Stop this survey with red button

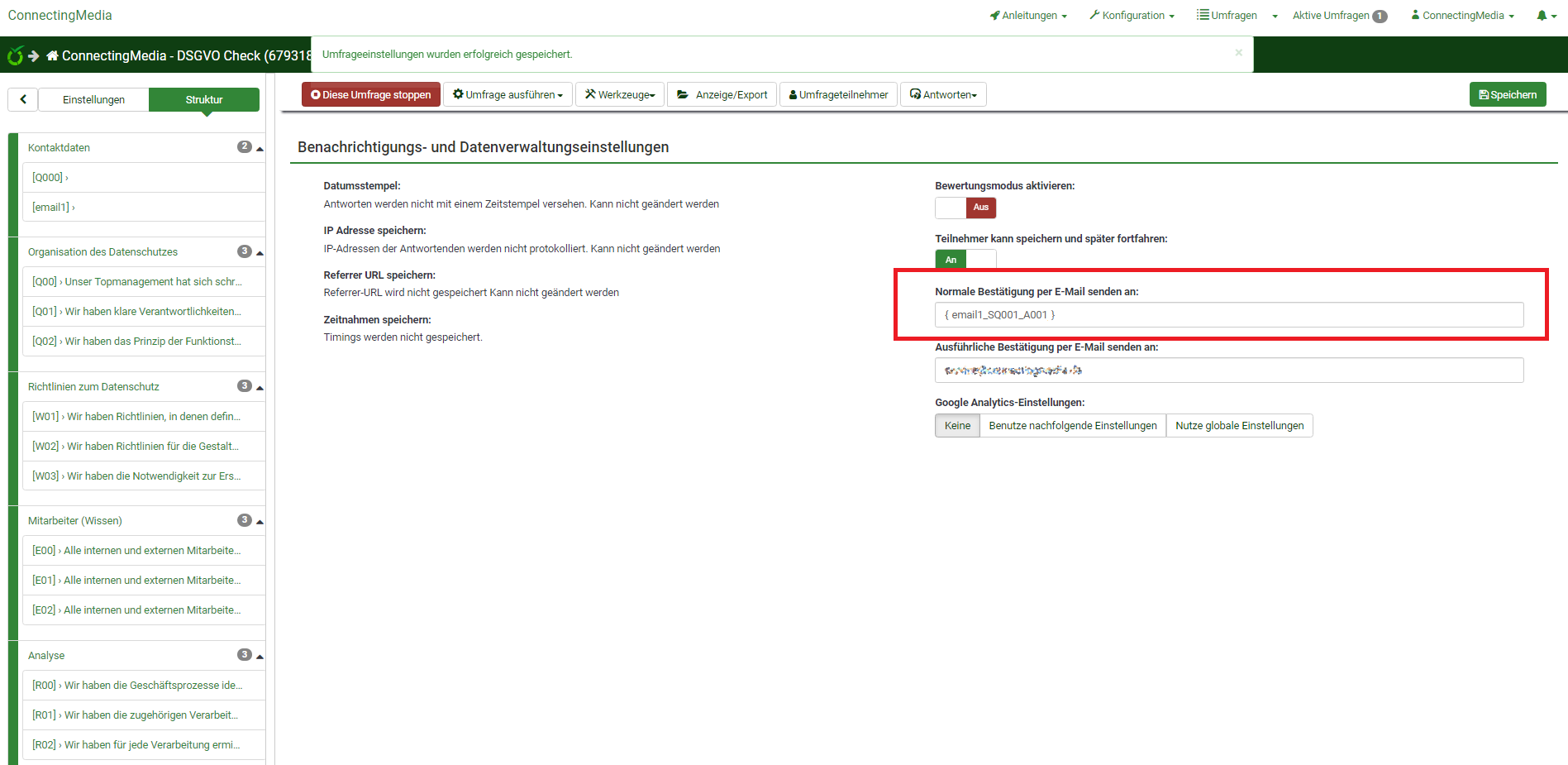371,95
